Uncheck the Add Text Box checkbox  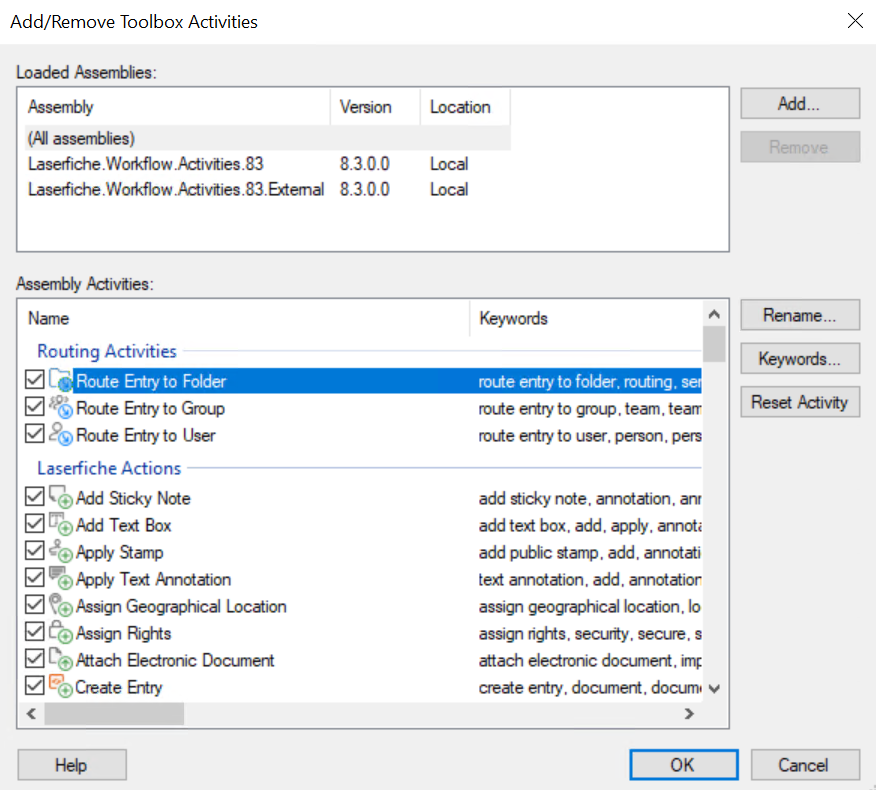[x=35, y=525]
